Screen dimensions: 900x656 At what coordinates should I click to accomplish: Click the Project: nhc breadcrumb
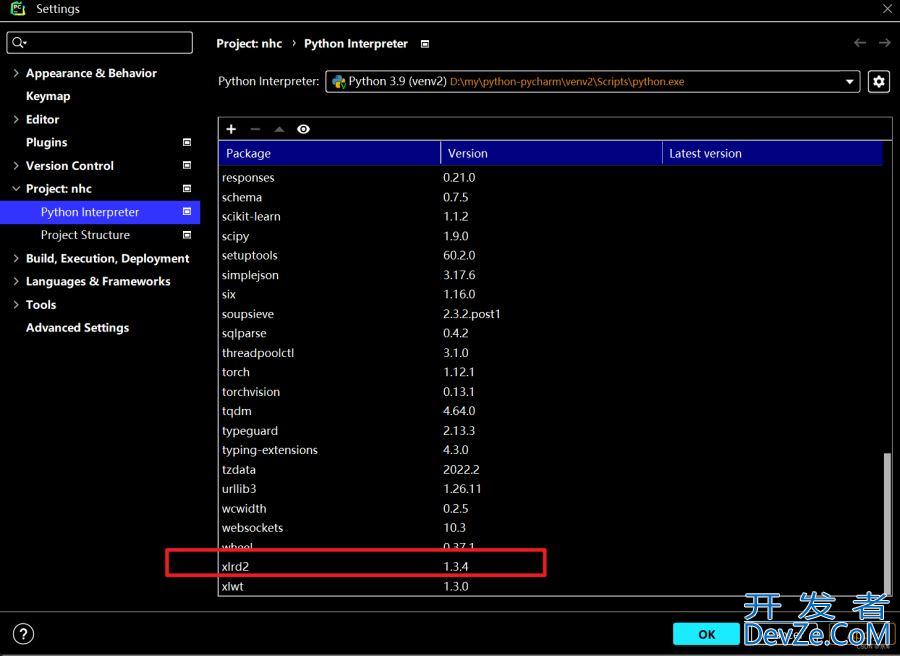(249, 44)
